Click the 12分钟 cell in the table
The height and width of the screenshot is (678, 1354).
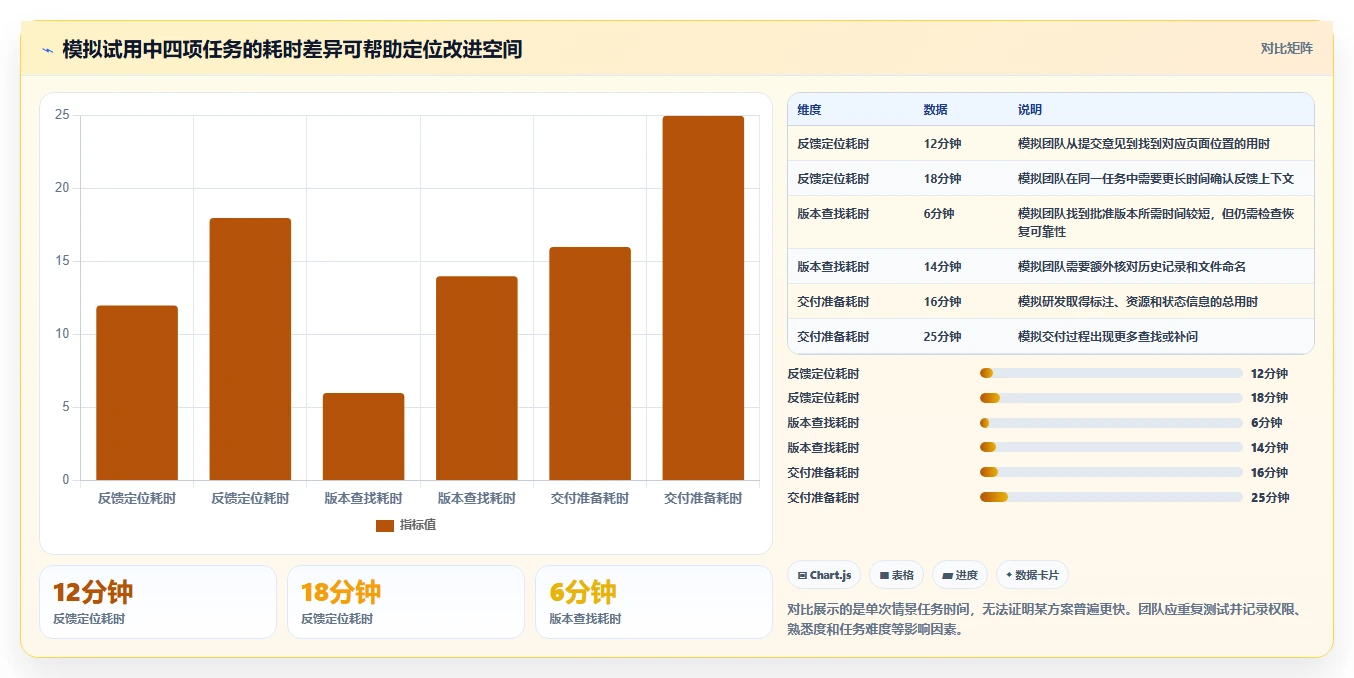(x=942, y=144)
